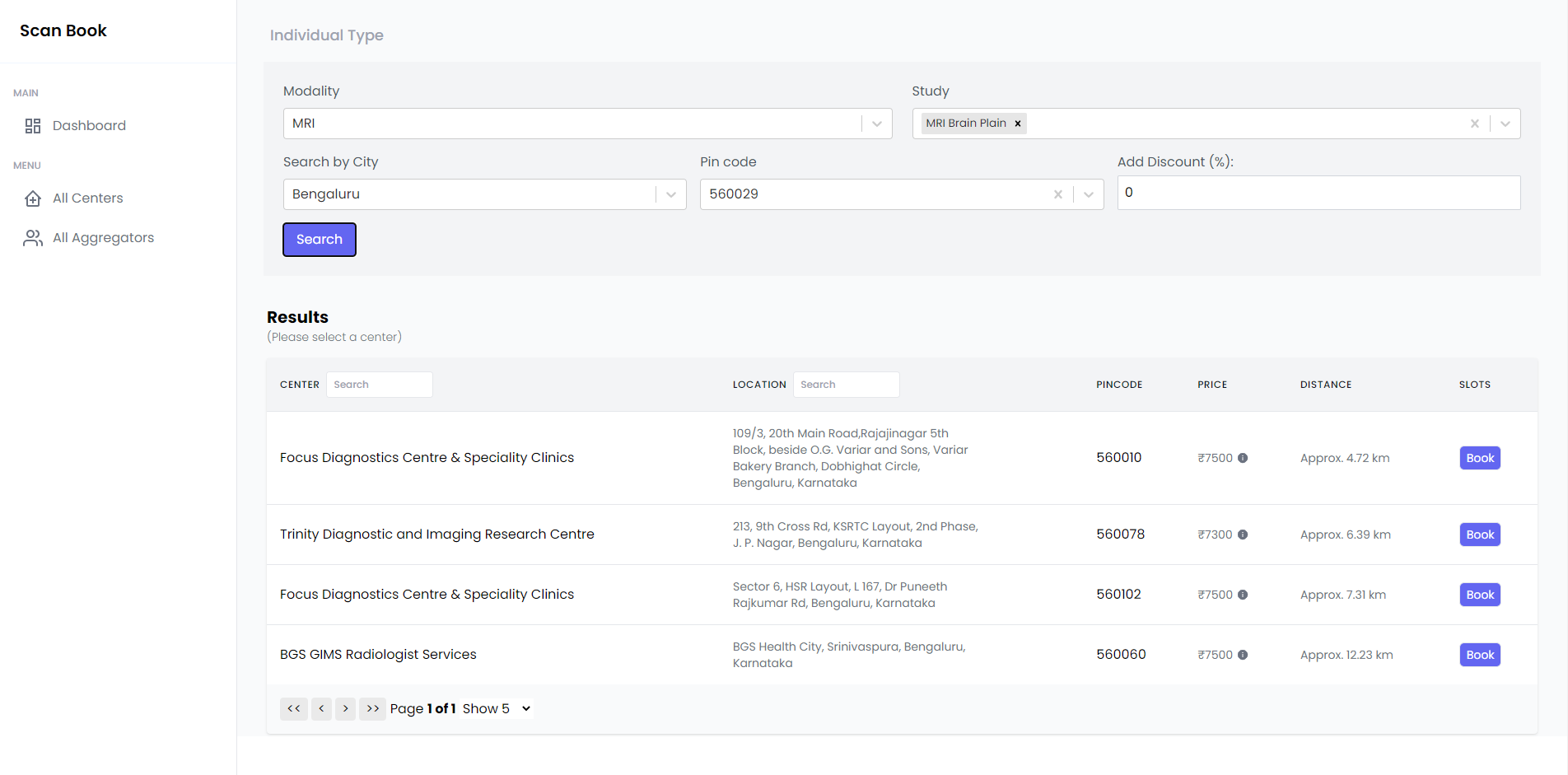Clear all selected studies in Study field
The width and height of the screenshot is (1568, 775).
tap(1475, 124)
